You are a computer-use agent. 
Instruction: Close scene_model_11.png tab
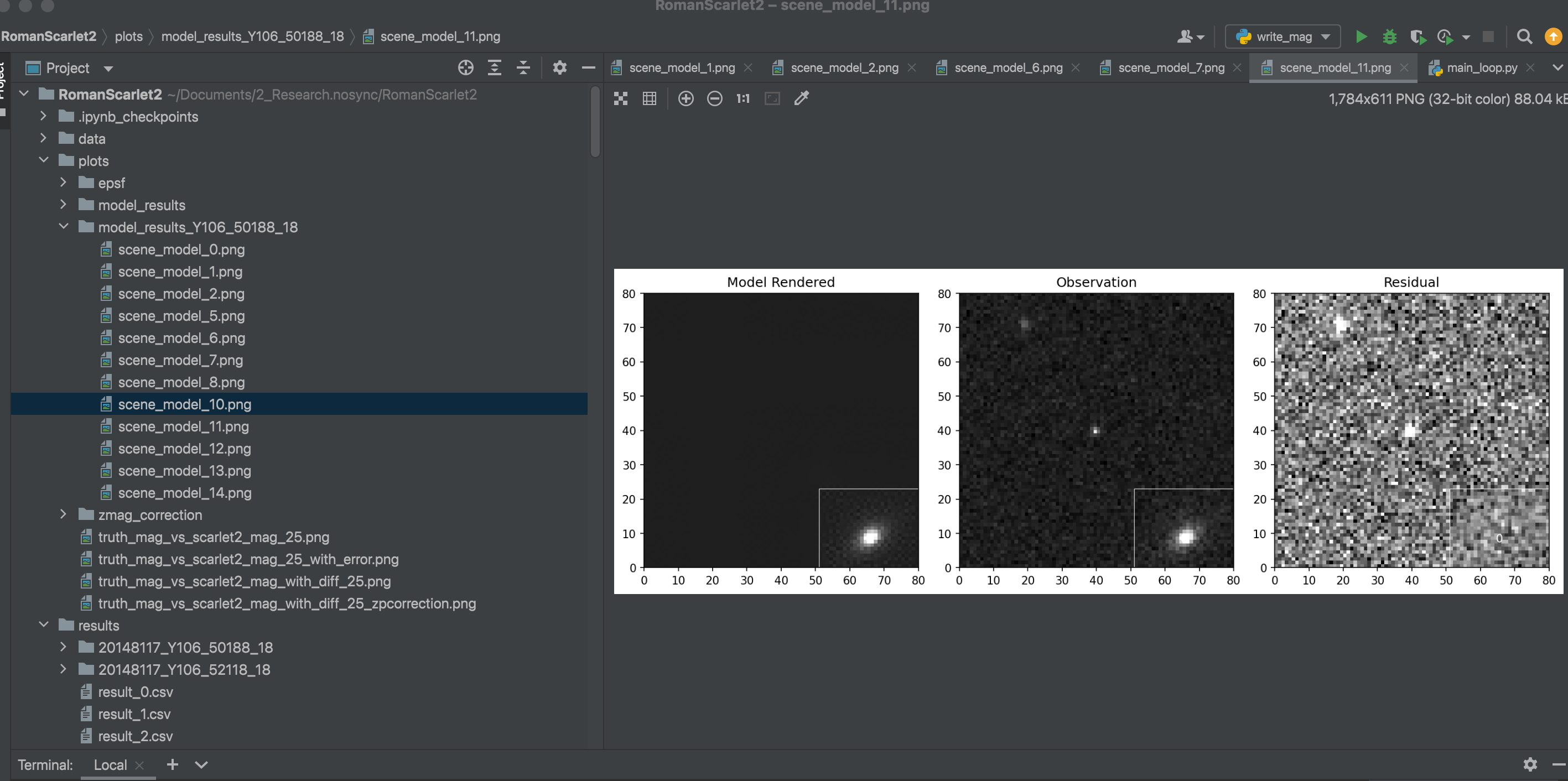tap(1404, 67)
